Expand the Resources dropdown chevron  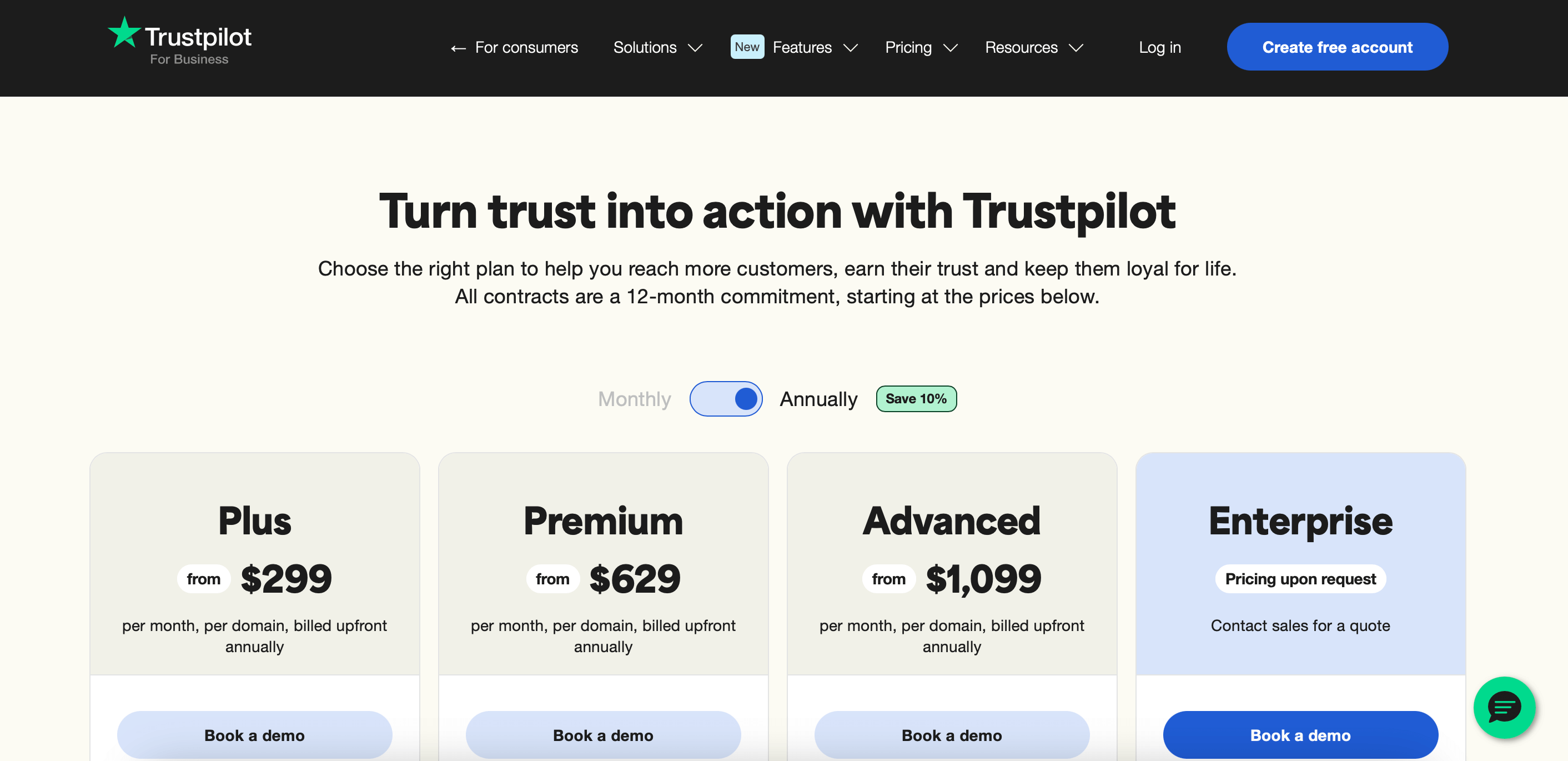pyautogui.click(x=1076, y=47)
